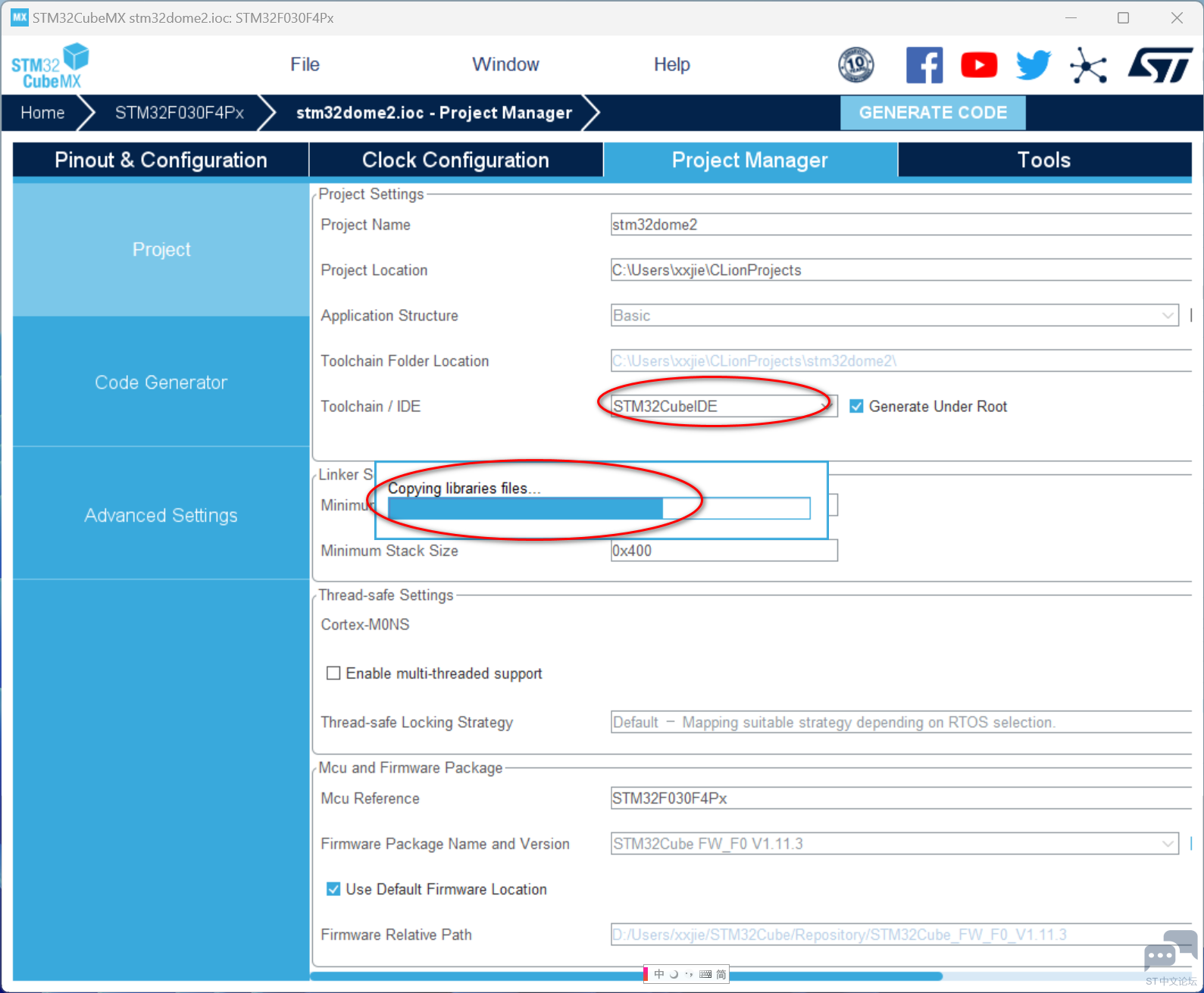Toggle Use Default Firmware Location checkbox
This screenshot has width=1204, height=993.
[x=333, y=889]
